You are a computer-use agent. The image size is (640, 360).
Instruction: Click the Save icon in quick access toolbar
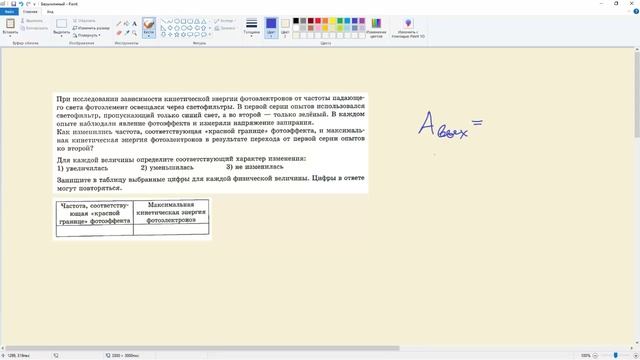[x=13, y=4]
